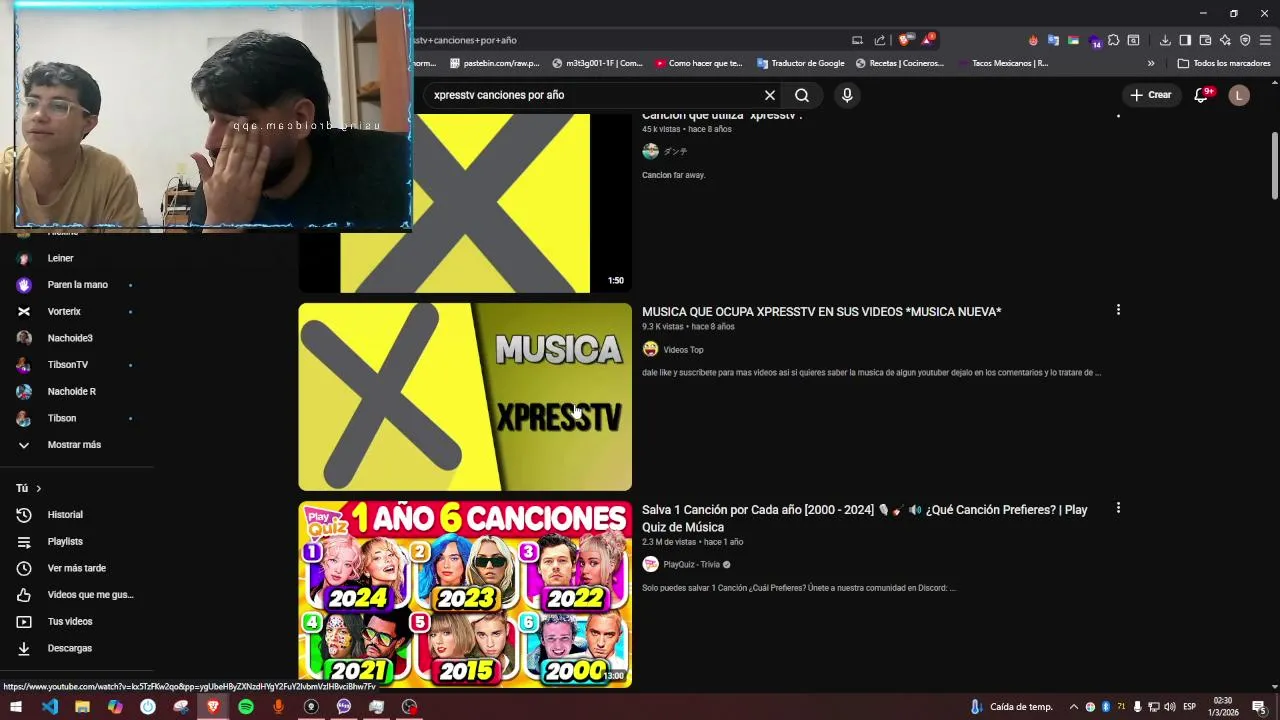Open Ver más tarde in sidebar
1280x720 pixels.
(76, 568)
